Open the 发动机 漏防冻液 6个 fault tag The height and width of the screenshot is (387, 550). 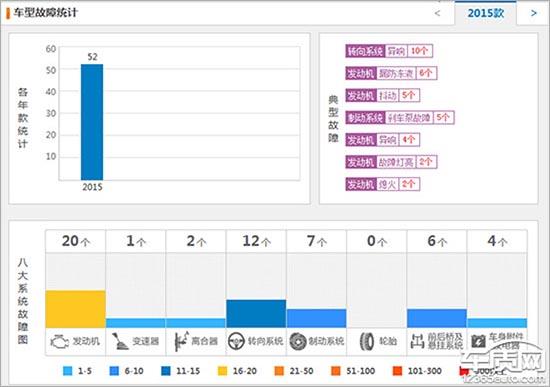pos(391,73)
